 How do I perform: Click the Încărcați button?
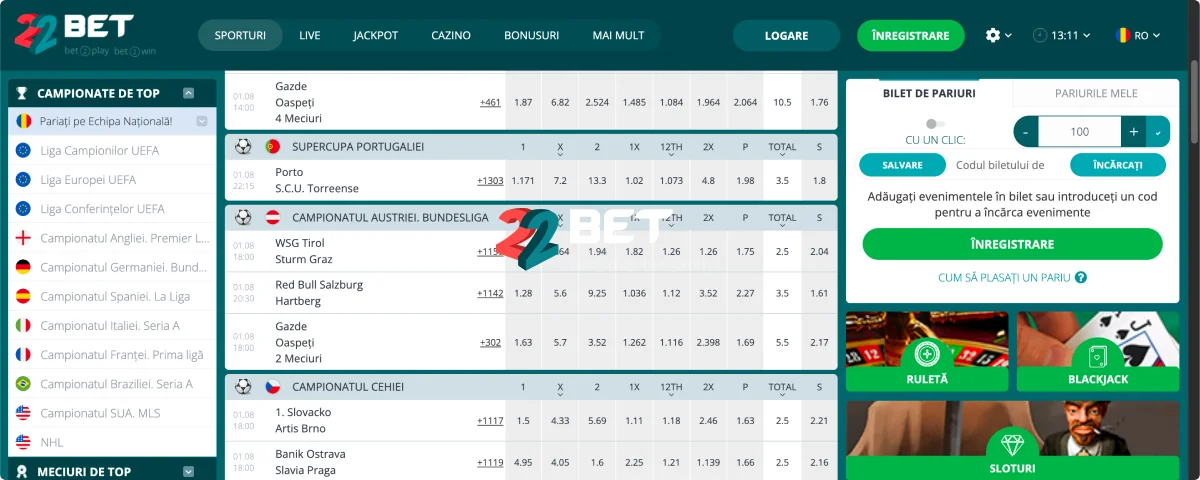tap(1118, 165)
